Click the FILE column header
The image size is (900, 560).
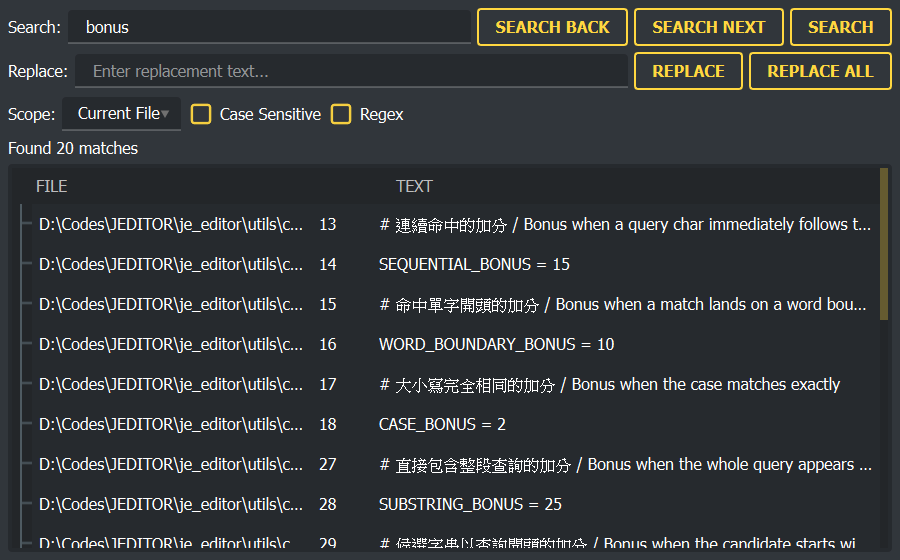click(x=52, y=186)
